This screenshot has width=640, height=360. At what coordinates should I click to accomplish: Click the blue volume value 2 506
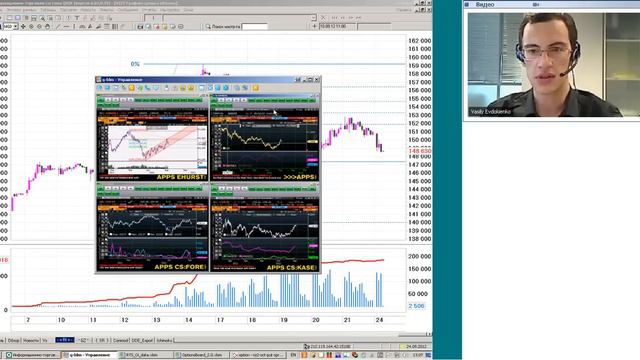pos(416,306)
